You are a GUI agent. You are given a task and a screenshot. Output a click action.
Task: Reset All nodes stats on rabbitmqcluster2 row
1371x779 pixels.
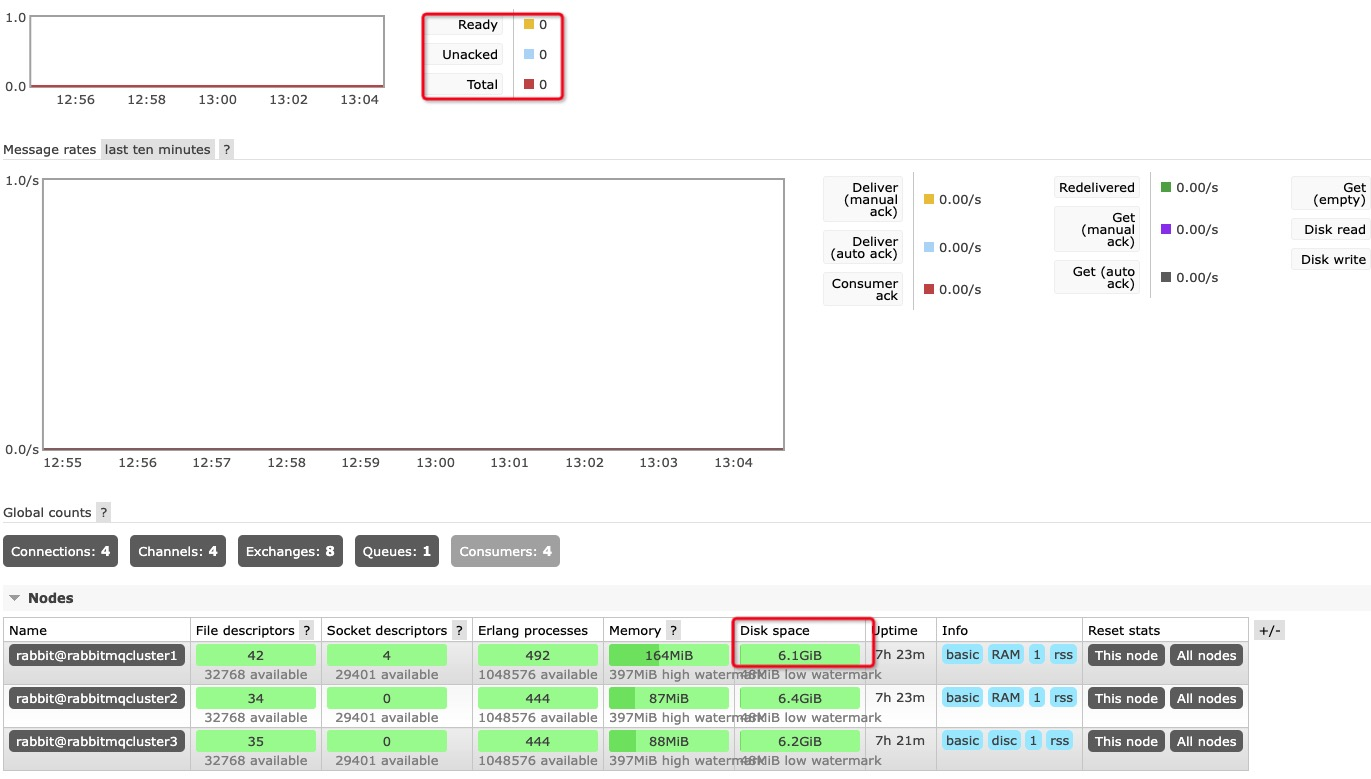pyautogui.click(x=1207, y=699)
